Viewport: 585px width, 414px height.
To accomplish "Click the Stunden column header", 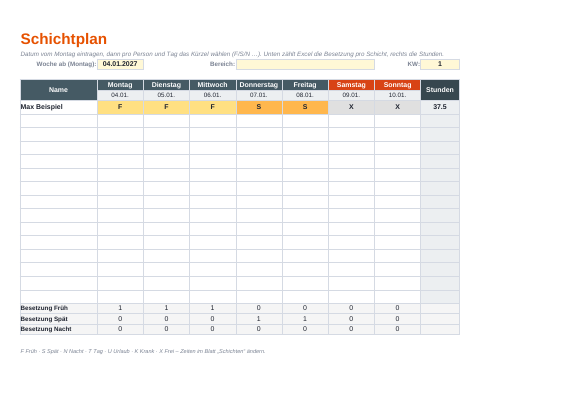I will [x=440, y=90].
